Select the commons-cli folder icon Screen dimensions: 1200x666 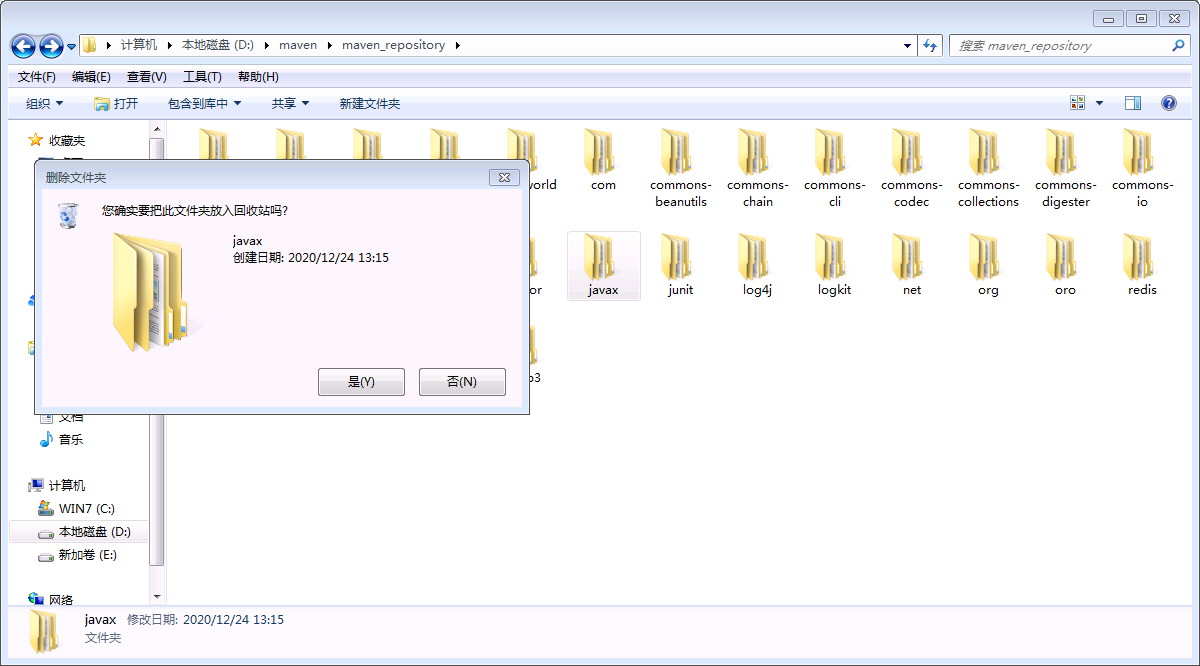pyautogui.click(x=831, y=152)
